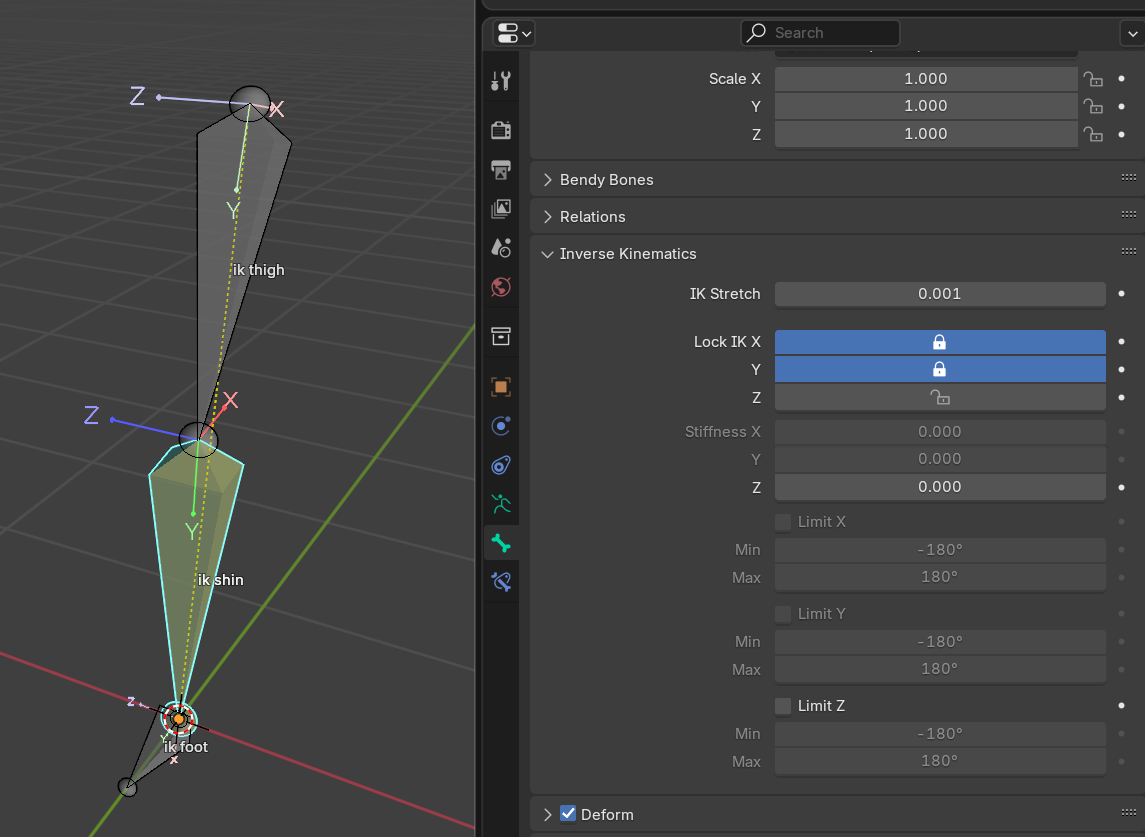Click the ik shin bone label
1145x837 pixels.
pyautogui.click(x=221, y=580)
